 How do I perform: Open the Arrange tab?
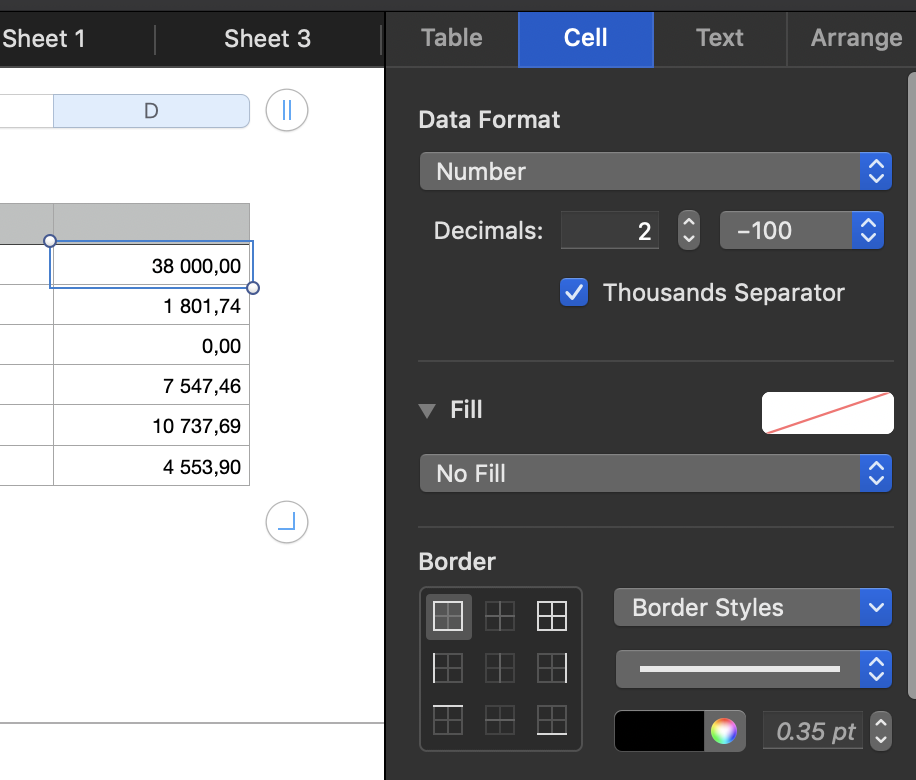[856, 38]
